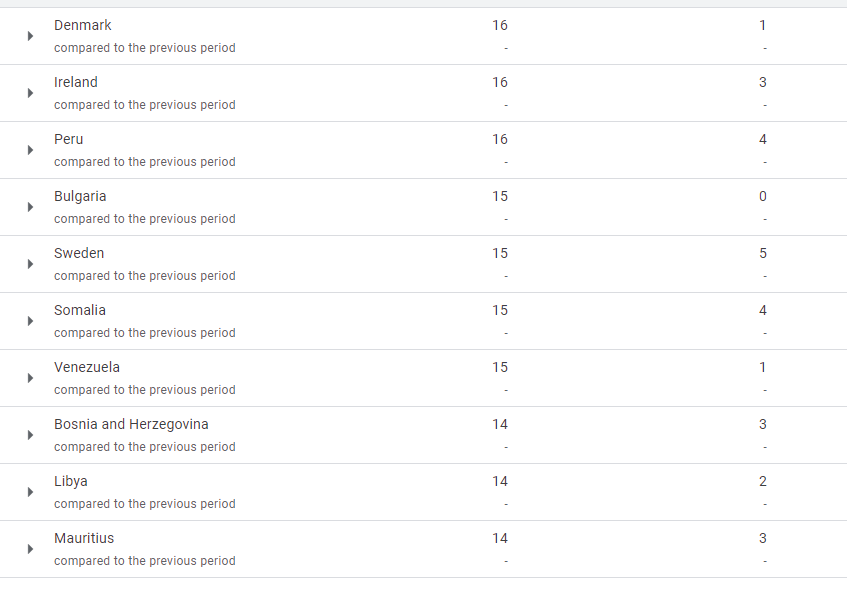Expand the Denmark row

[30, 36]
